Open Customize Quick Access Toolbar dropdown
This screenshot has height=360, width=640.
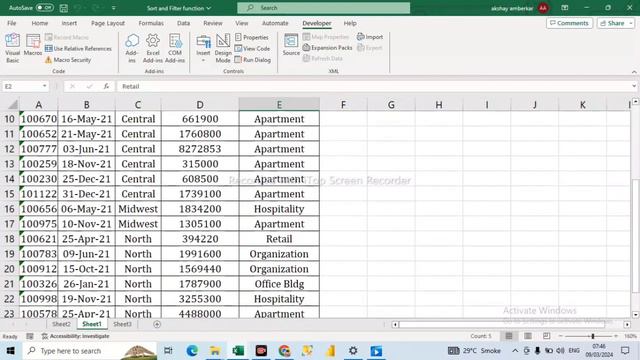pos(113,8)
